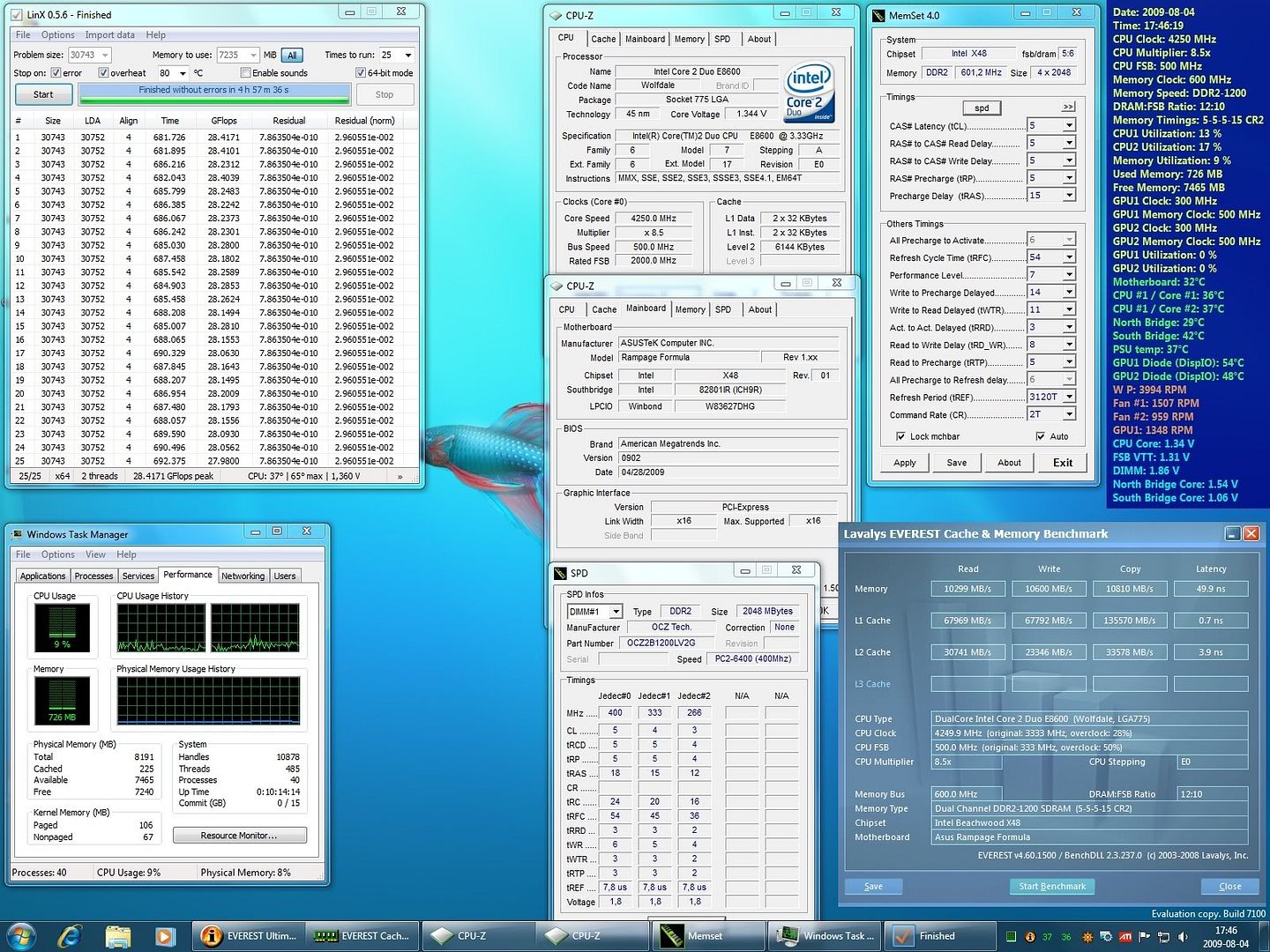Click the SPD window title icon
1270x952 pixels.
560,573
